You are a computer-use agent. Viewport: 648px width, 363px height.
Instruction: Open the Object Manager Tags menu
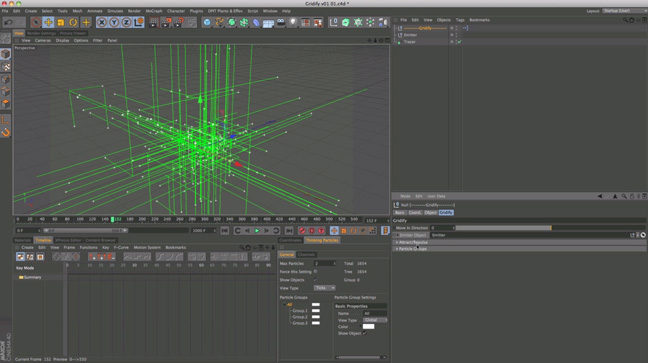[x=460, y=20]
